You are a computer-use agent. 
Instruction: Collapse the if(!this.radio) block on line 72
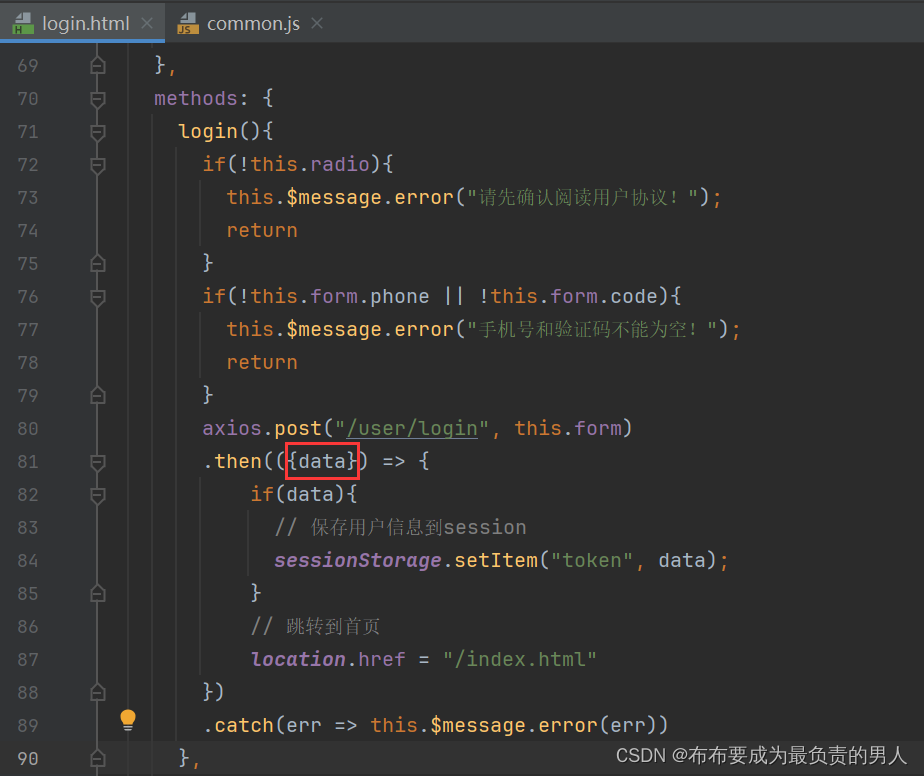coord(97,165)
